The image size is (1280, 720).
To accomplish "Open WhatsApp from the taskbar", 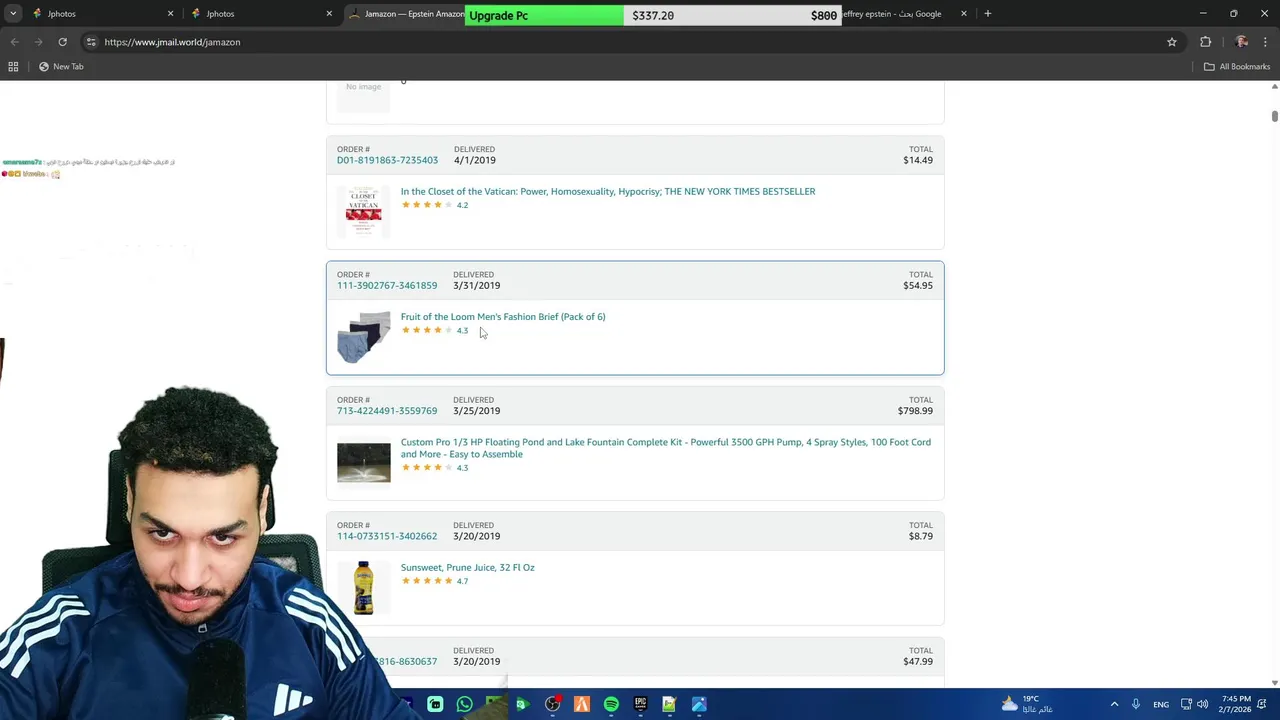I will pos(464,705).
